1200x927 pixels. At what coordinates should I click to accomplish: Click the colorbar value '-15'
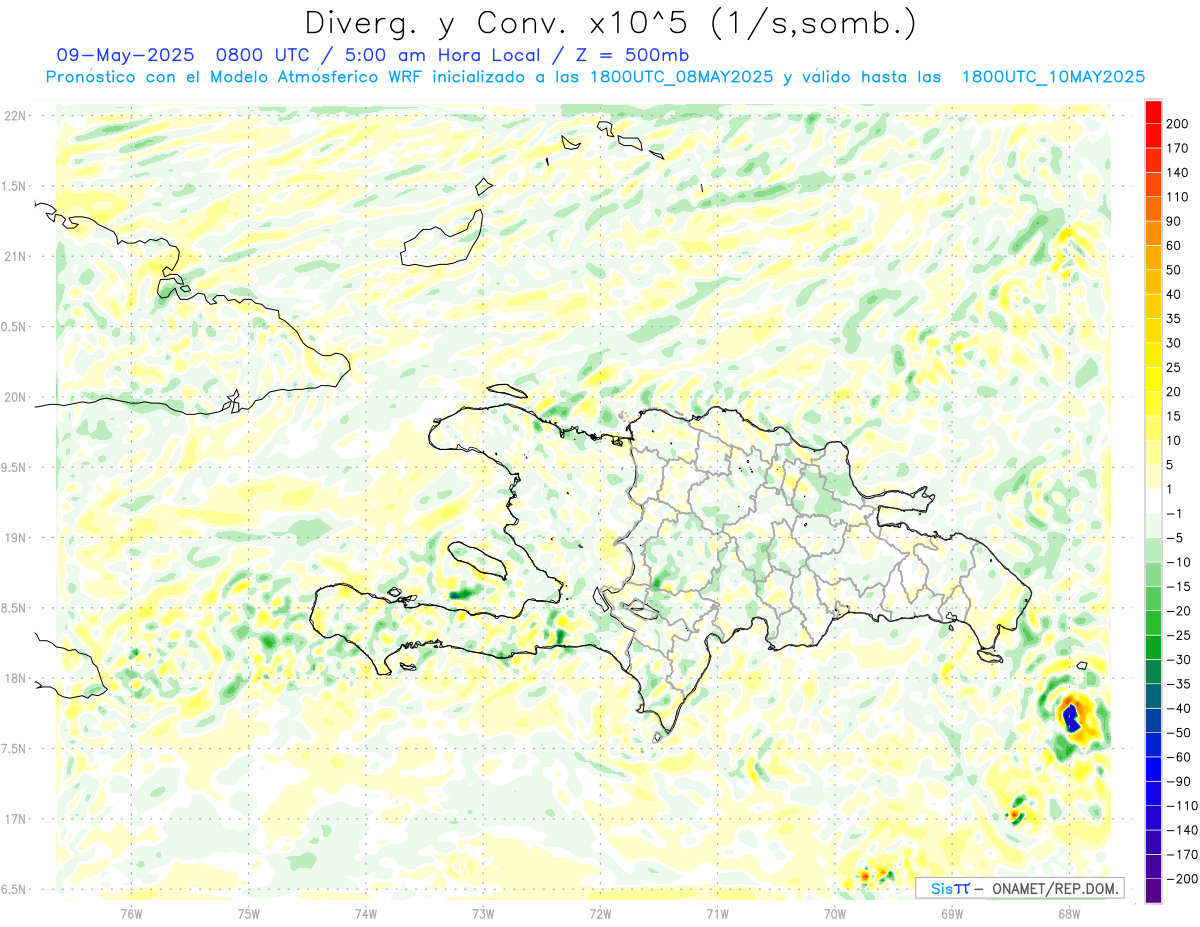click(x=1178, y=587)
